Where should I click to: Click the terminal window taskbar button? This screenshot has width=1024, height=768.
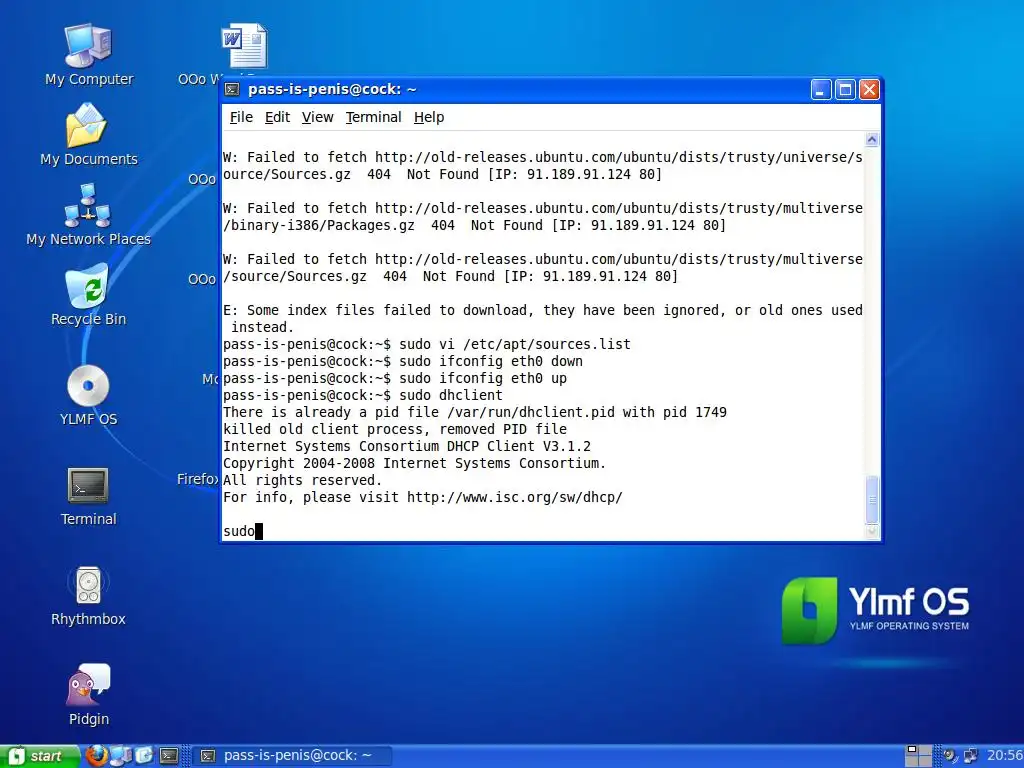pyautogui.click(x=293, y=756)
